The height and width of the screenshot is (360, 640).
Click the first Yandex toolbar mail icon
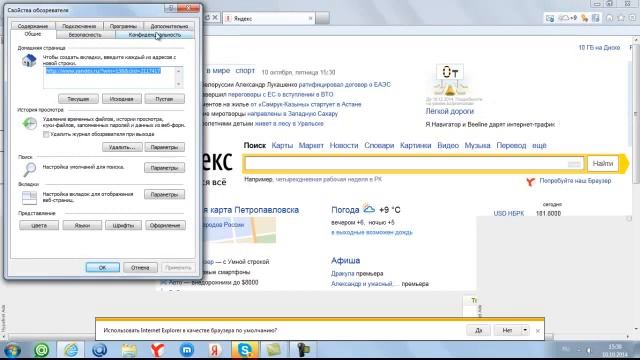[550, 18]
